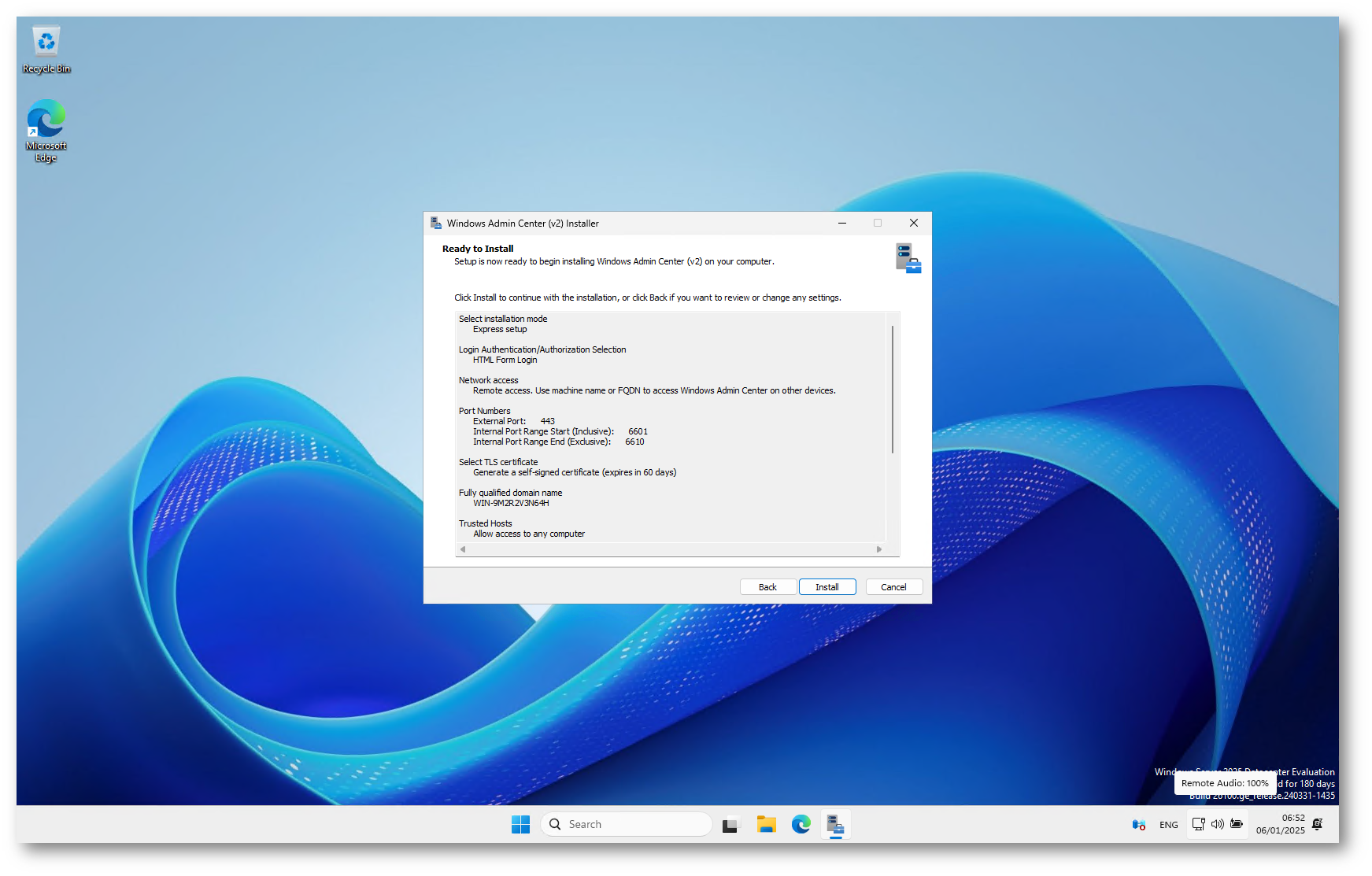The image size is (1372, 876).
Task: Minimize the installer window
Action: pos(842,224)
